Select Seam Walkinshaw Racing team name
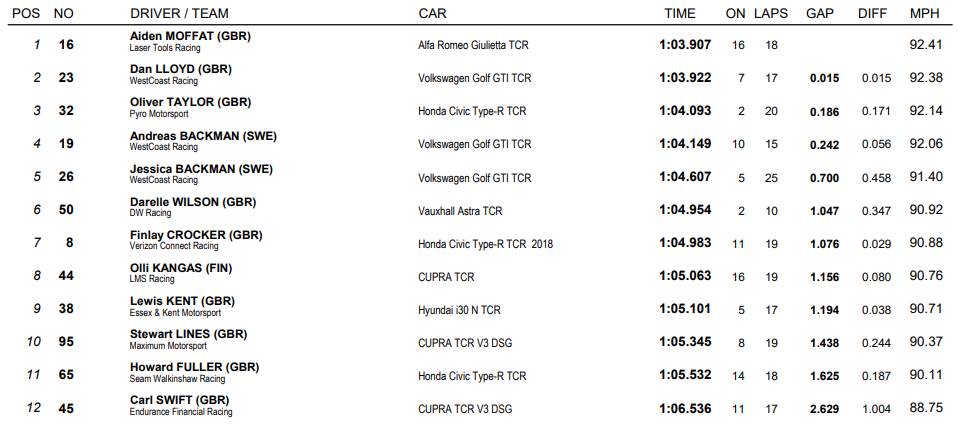 [x=177, y=379]
